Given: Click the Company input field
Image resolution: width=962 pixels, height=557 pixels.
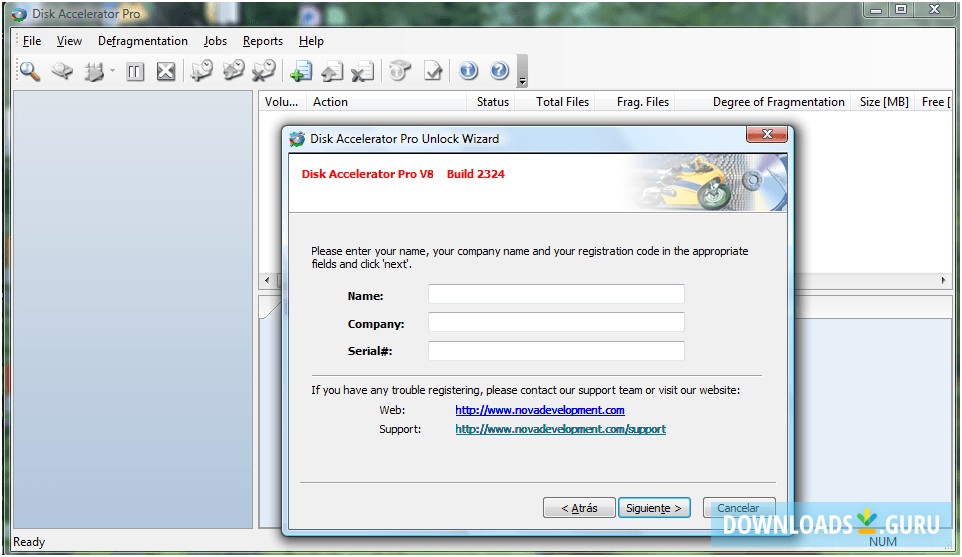Looking at the screenshot, I should coord(556,322).
